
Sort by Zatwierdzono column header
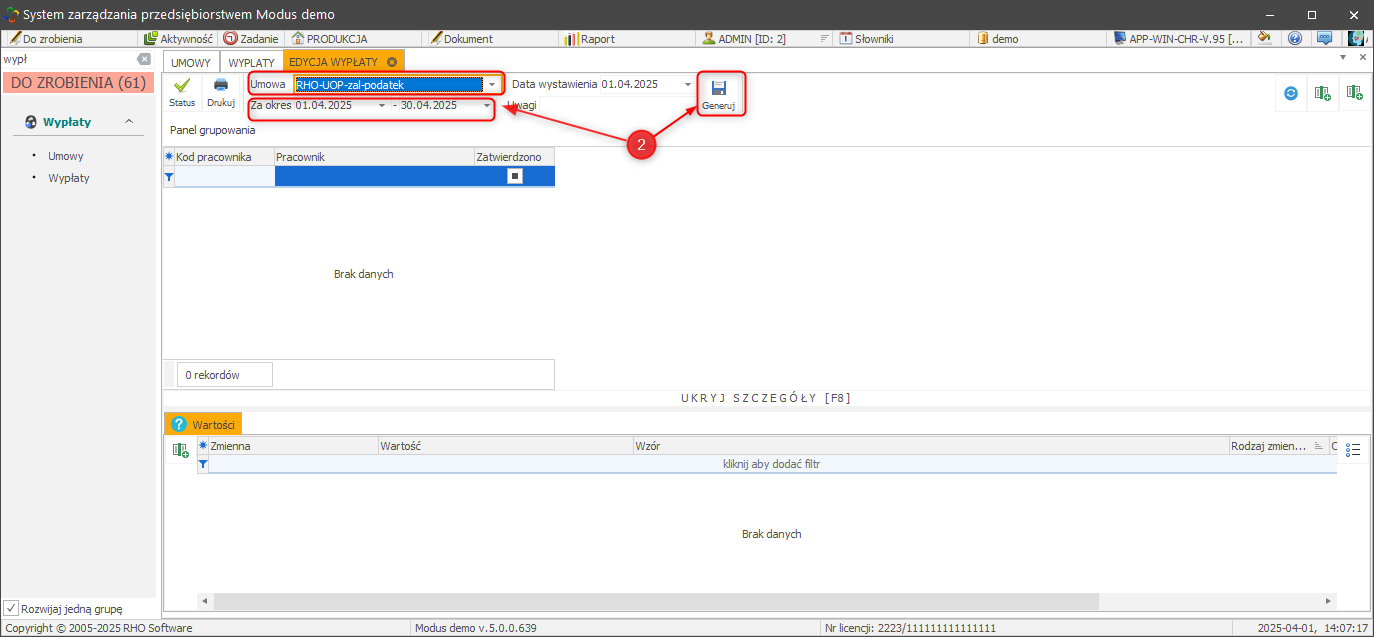(514, 157)
